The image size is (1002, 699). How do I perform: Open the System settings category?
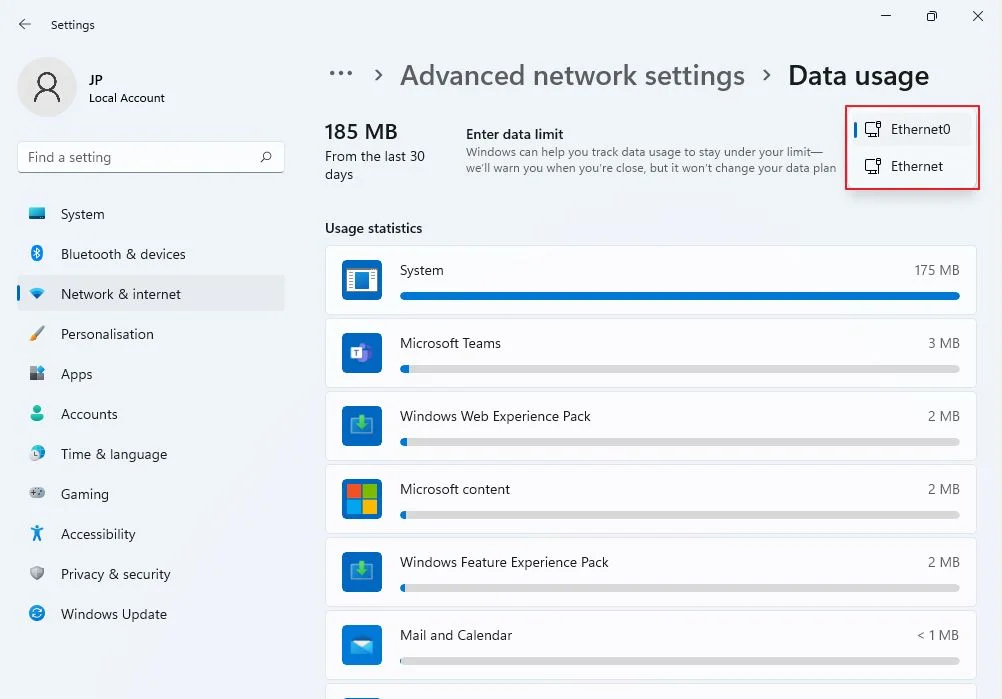click(x=151, y=214)
